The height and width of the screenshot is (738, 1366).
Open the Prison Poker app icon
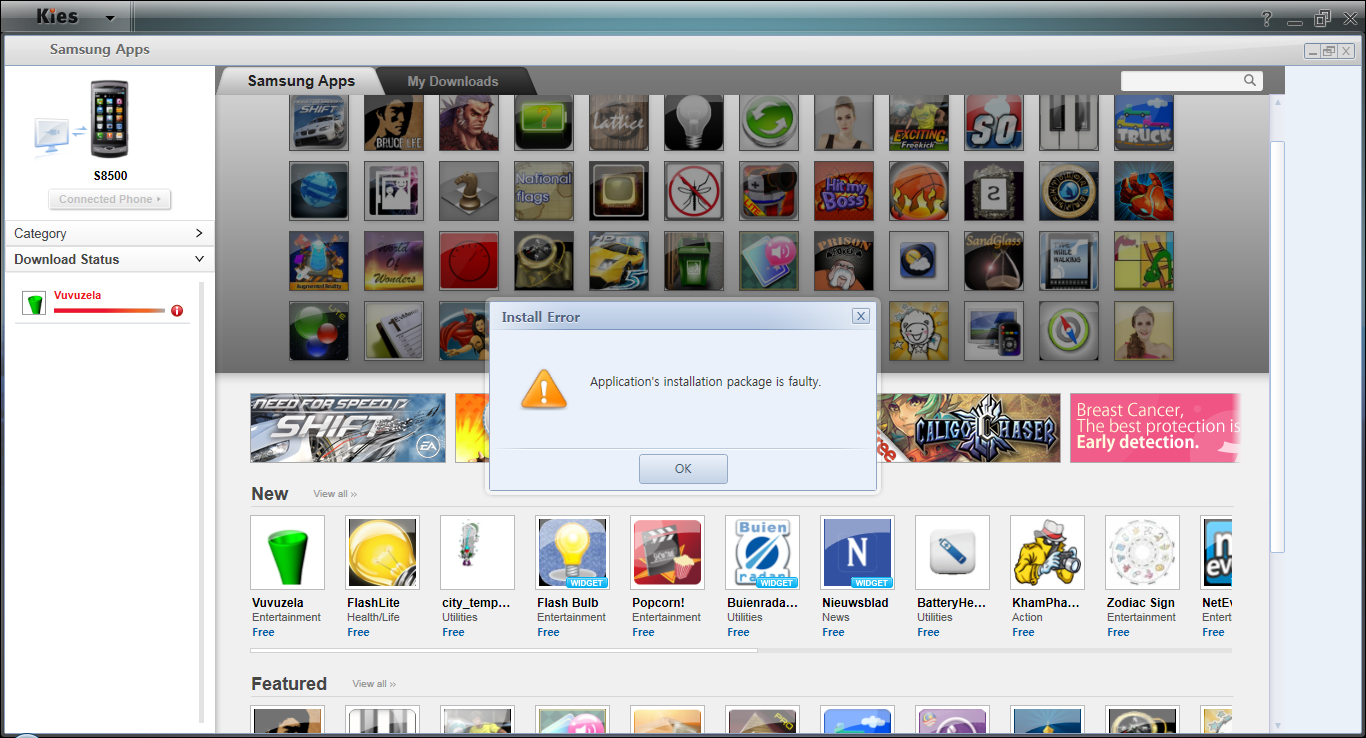pyautogui.click(x=844, y=261)
